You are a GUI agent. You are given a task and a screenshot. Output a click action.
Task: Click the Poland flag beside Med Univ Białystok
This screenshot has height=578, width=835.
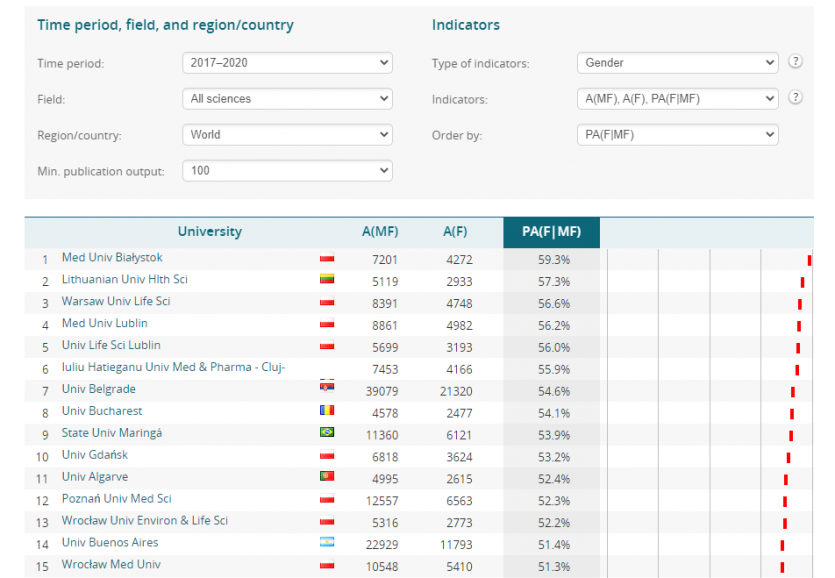[x=327, y=258]
